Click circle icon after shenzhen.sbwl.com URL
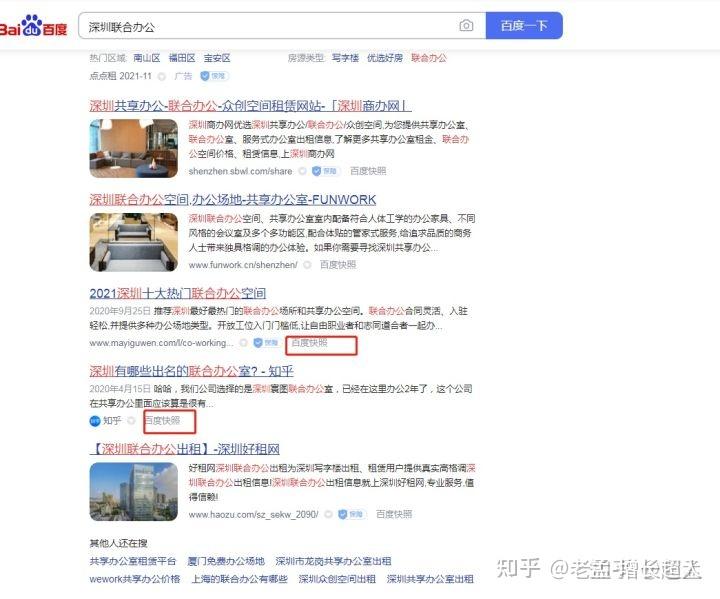 [x=302, y=171]
